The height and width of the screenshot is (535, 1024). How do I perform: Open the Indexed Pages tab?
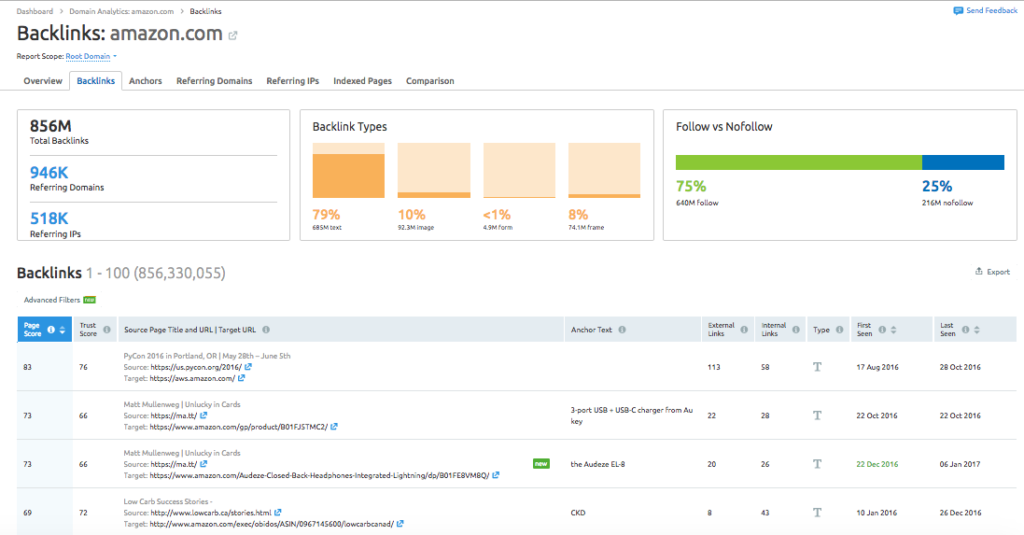[x=362, y=81]
